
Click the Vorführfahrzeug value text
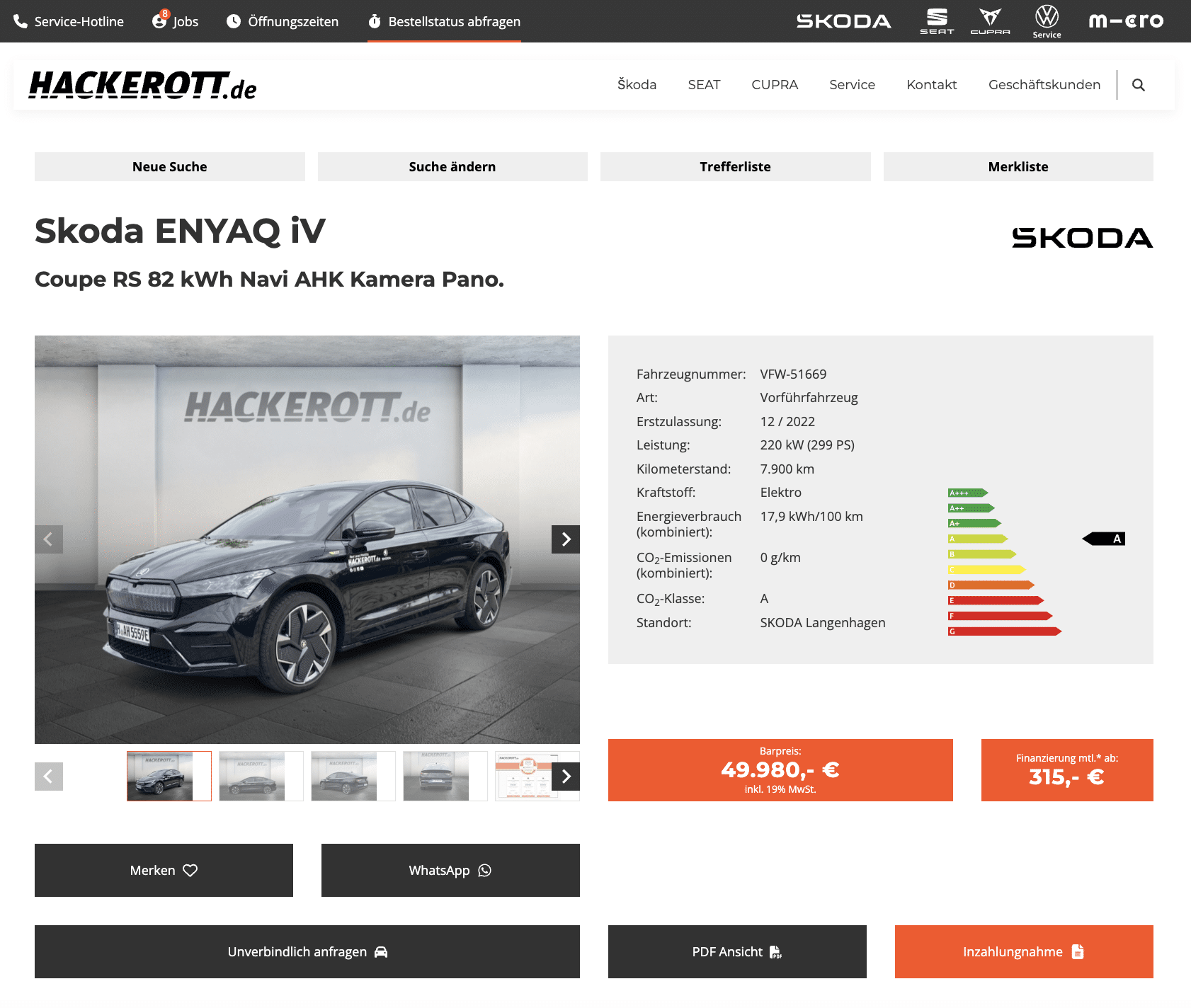pyautogui.click(x=809, y=397)
